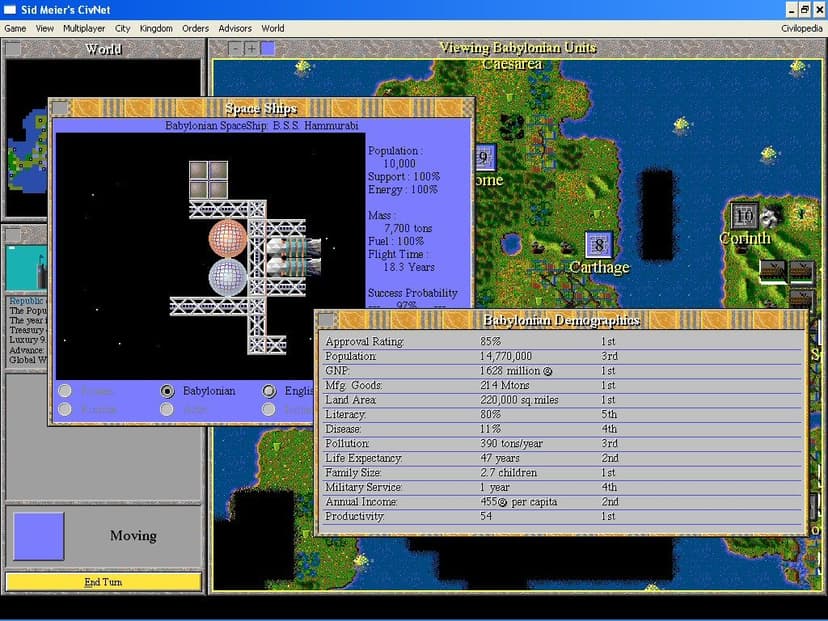This screenshot has height=621, width=828.
Task: Click the palace thumbnail in status panel
Action: (x=26, y=268)
